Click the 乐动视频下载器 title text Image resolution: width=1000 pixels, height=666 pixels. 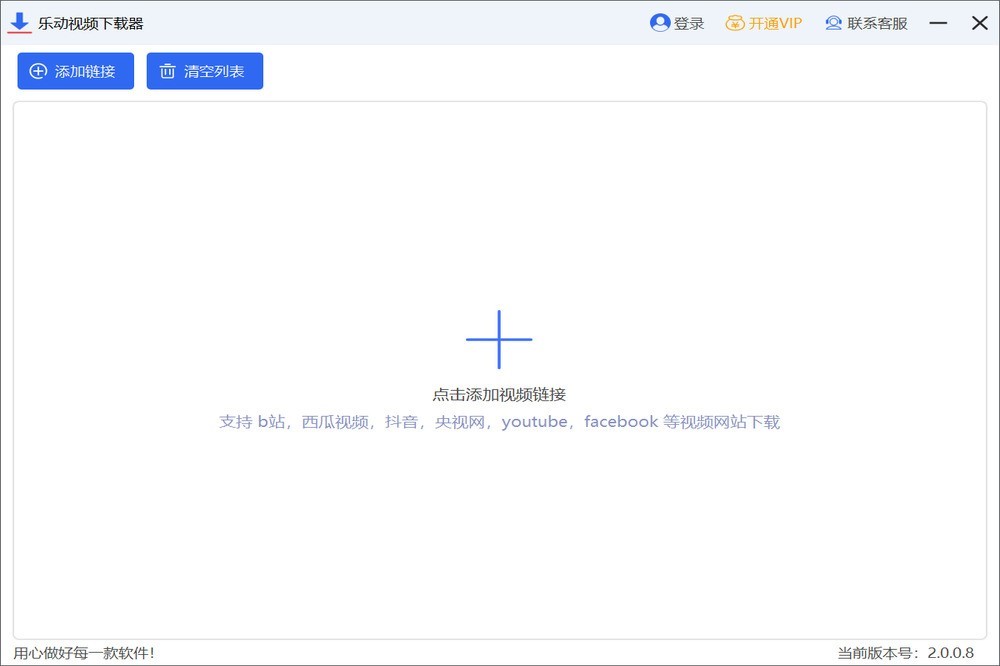click(x=91, y=23)
